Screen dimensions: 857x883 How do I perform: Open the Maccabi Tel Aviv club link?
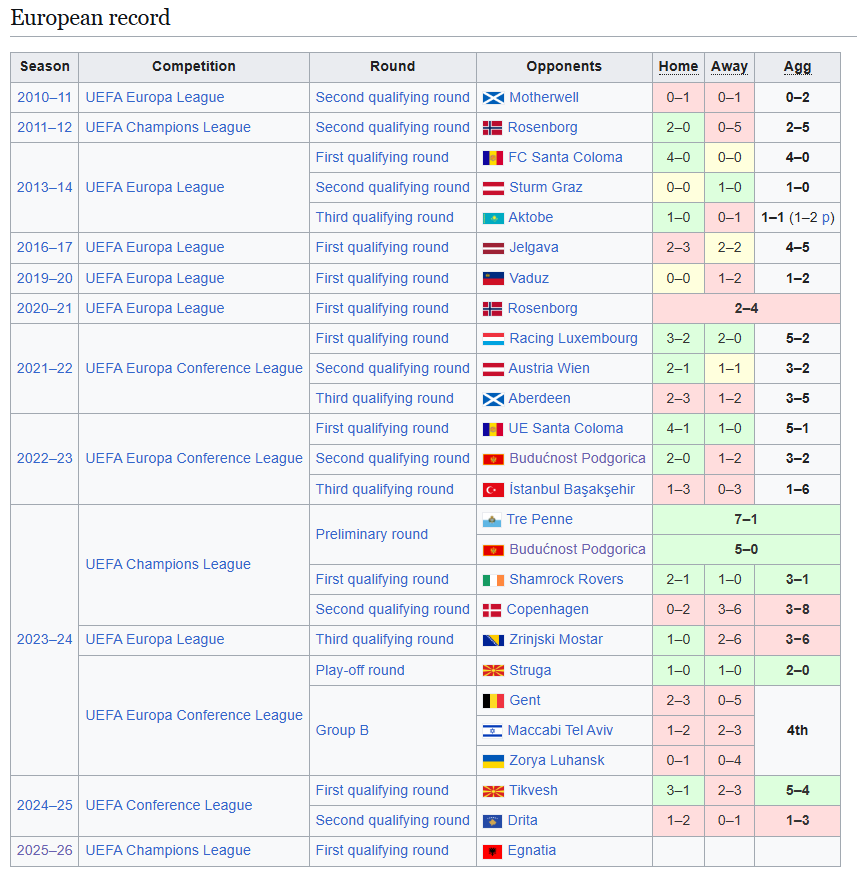[560, 730]
